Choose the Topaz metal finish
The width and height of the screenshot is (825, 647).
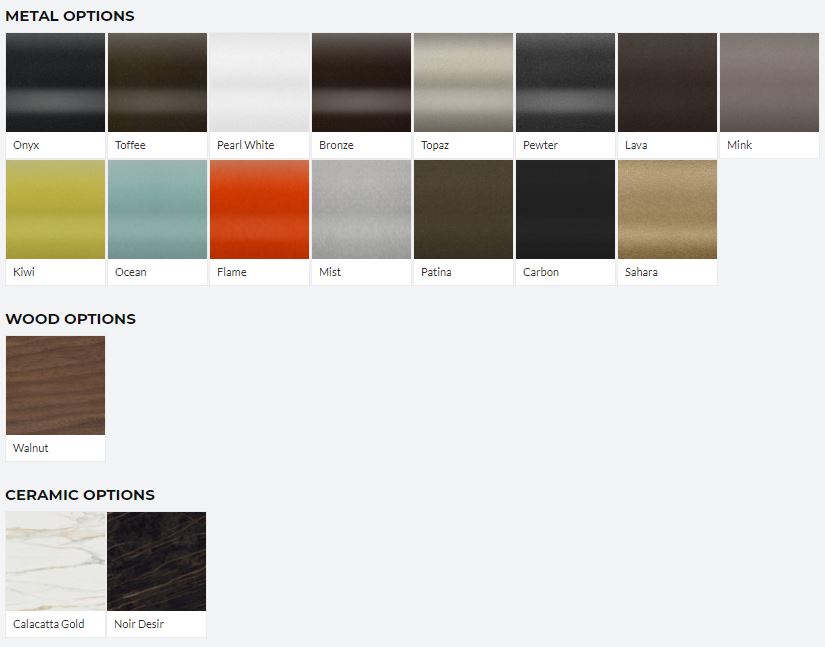click(464, 83)
